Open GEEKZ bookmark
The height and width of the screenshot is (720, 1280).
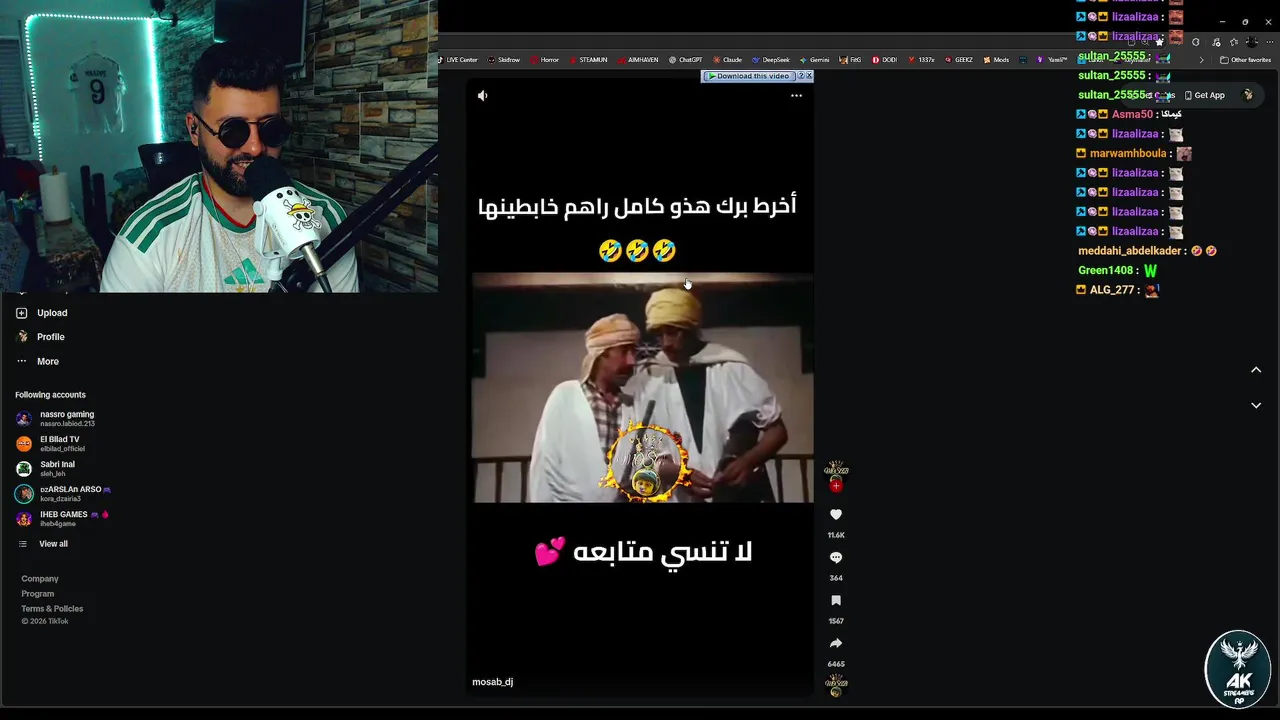coord(959,60)
